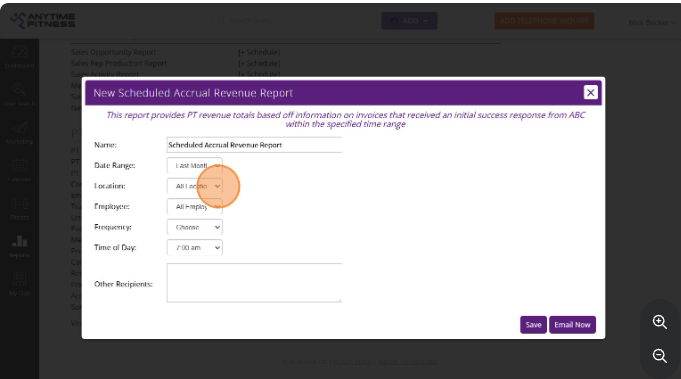The image size is (681, 379).
Task: Schedule the Sales Rep Production Report
Action: coord(259,63)
